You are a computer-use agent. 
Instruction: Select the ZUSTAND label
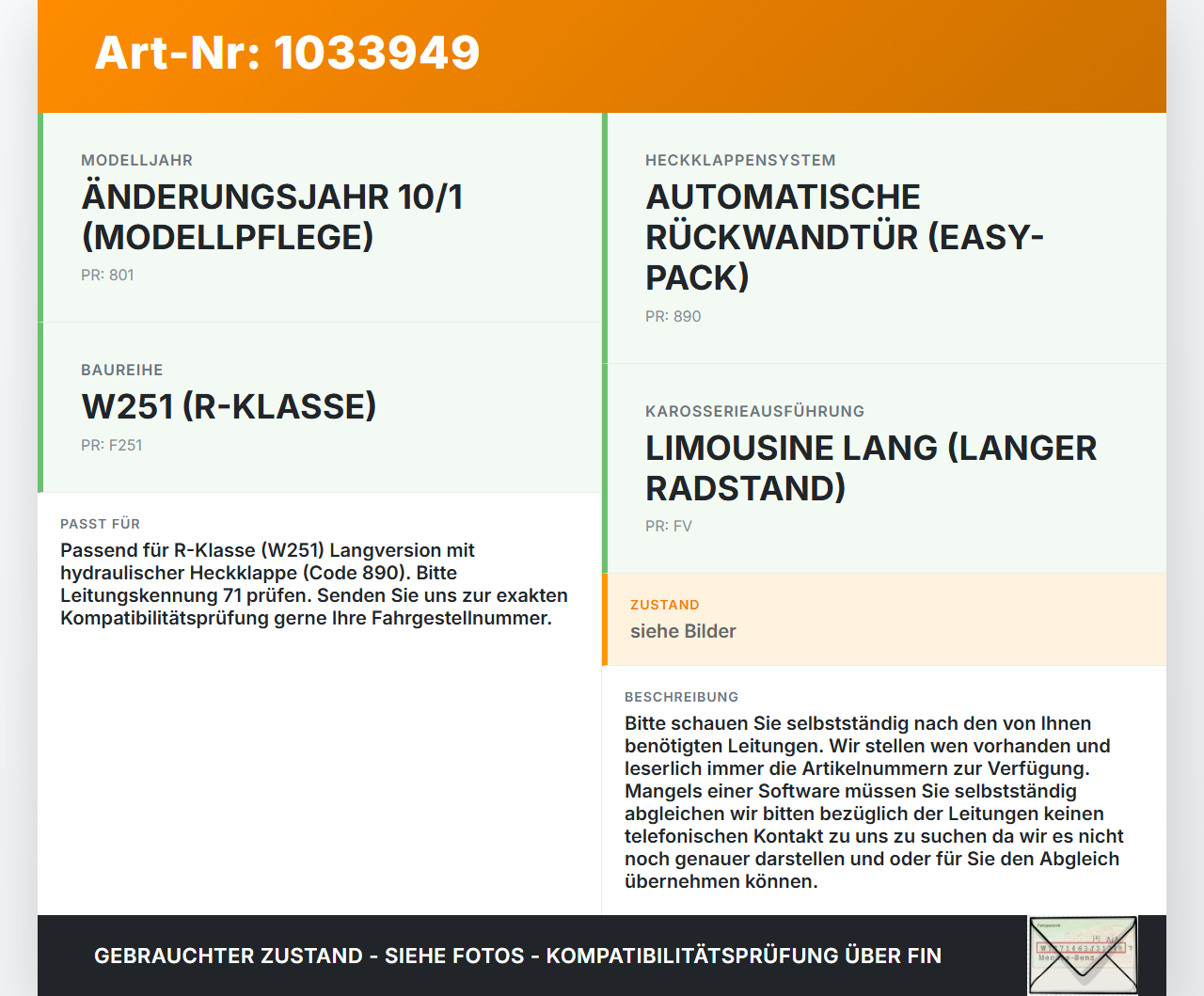click(x=665, y=606)
